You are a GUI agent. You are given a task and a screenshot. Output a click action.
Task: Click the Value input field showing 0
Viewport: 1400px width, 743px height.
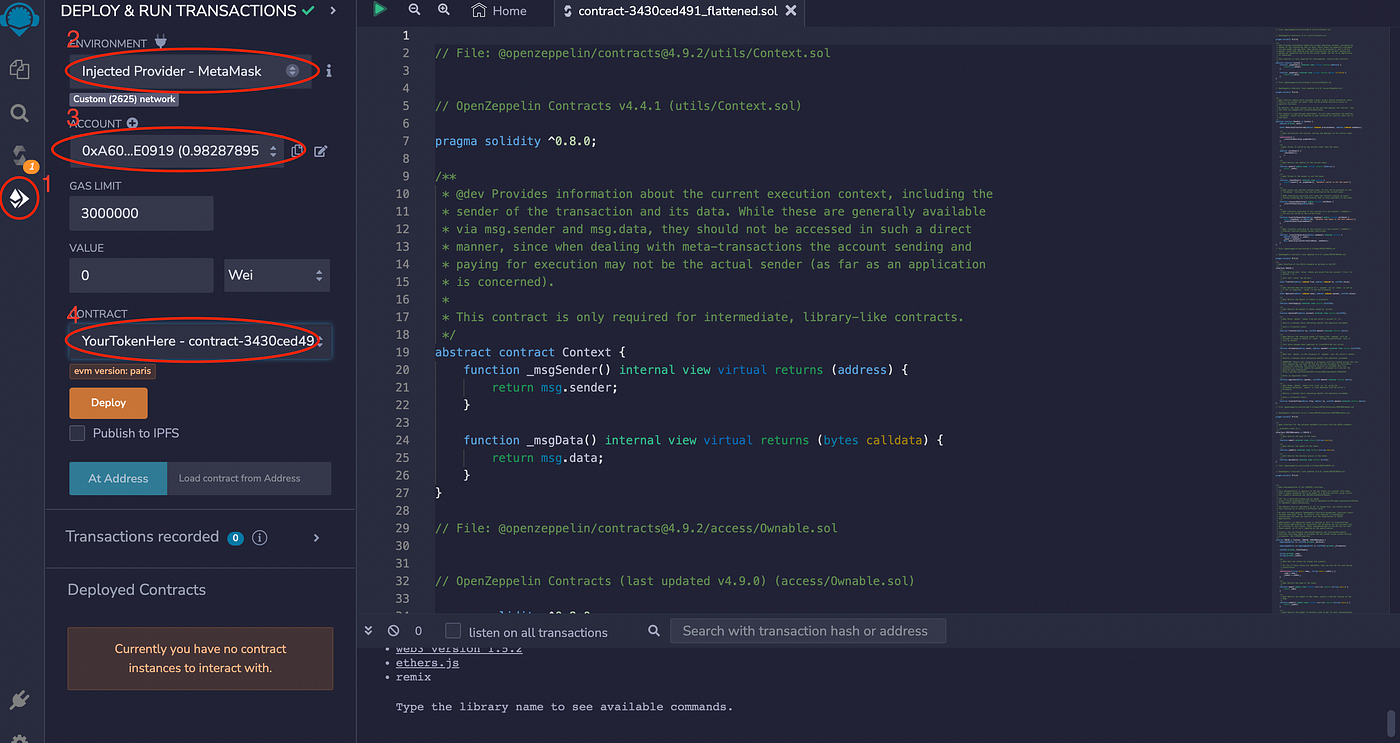(141, 275)
